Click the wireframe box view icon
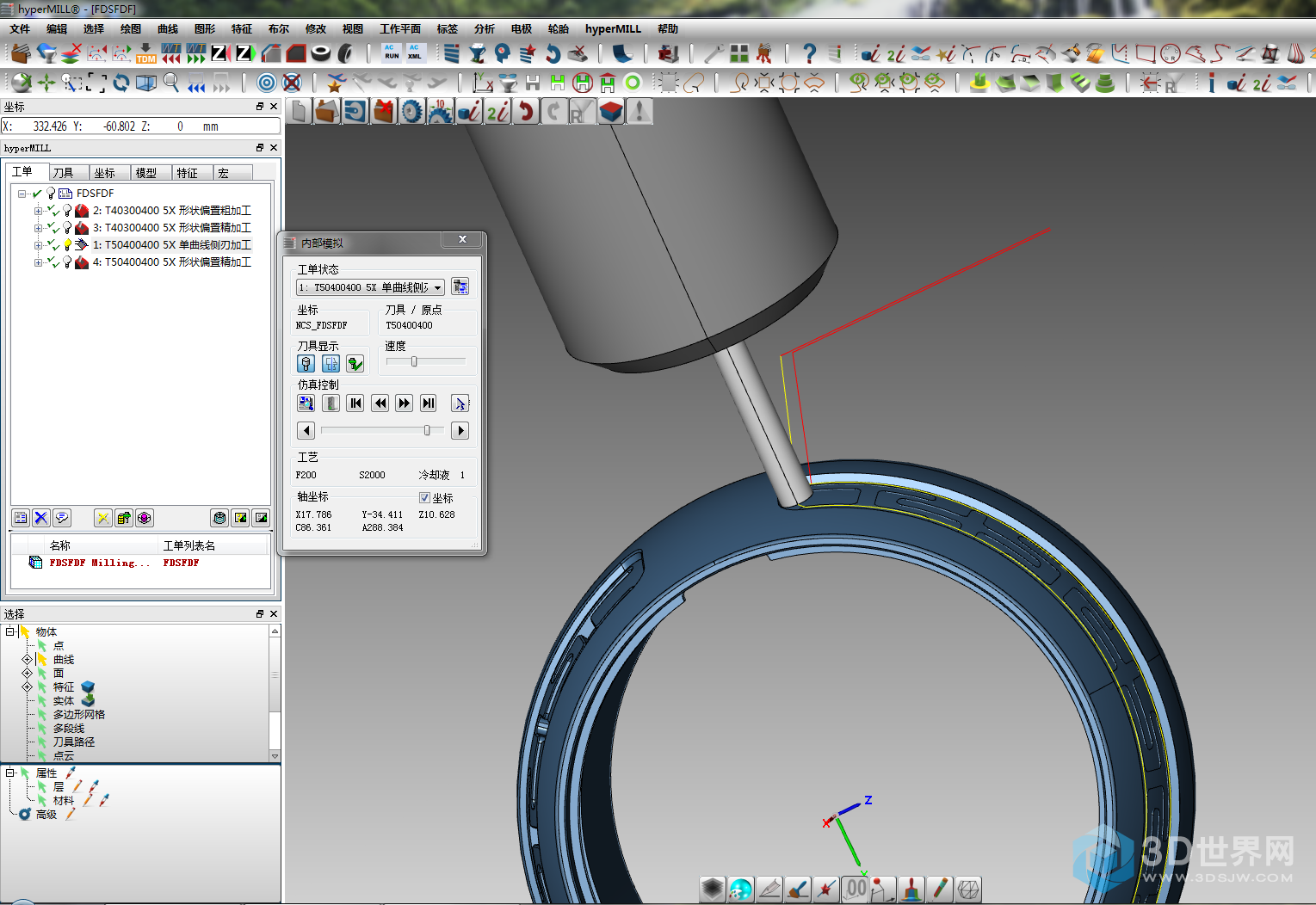The image size is (1316, 905). pos(146,83)
